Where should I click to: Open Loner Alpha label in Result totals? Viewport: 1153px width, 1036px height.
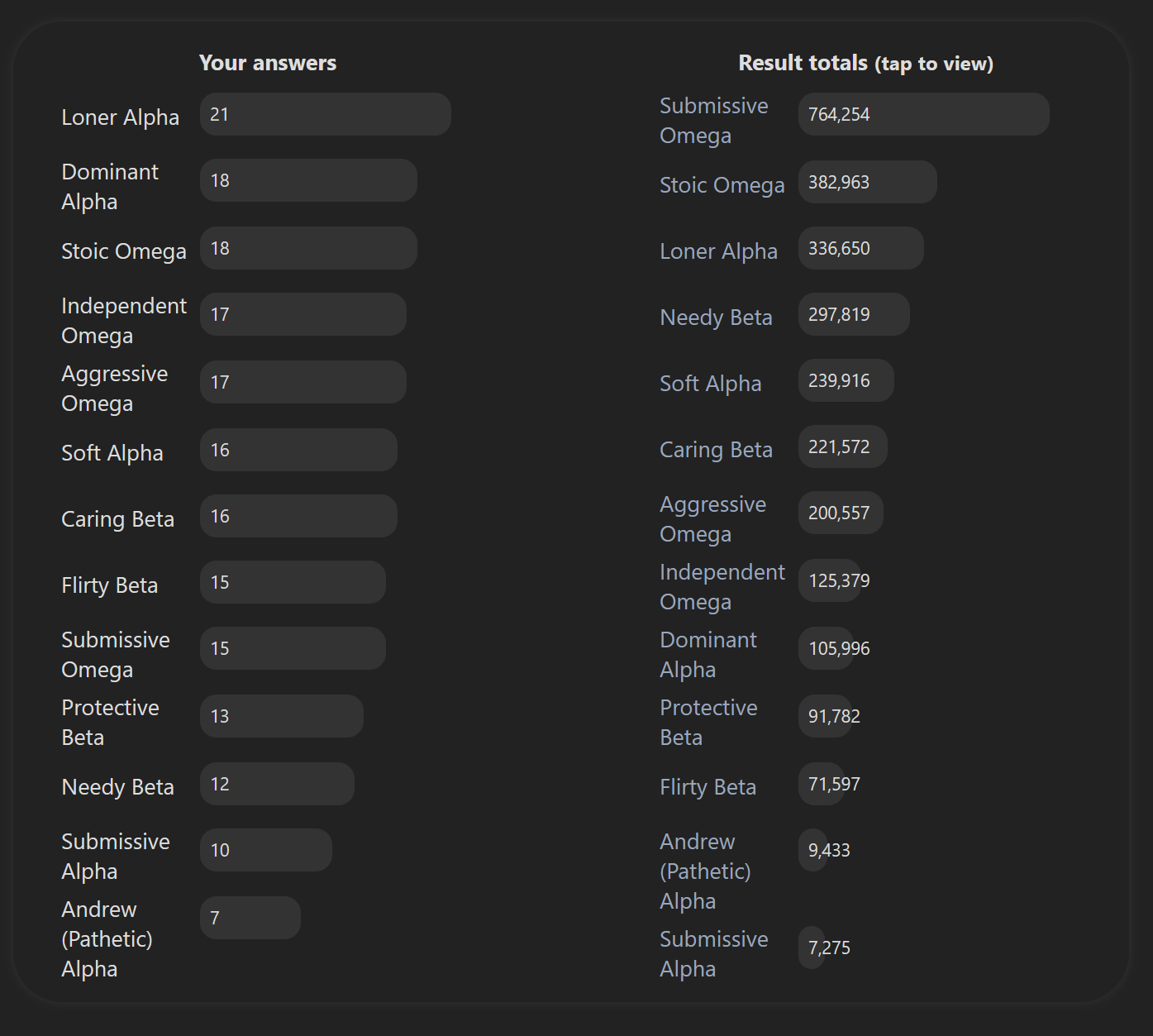coord(719,251)
